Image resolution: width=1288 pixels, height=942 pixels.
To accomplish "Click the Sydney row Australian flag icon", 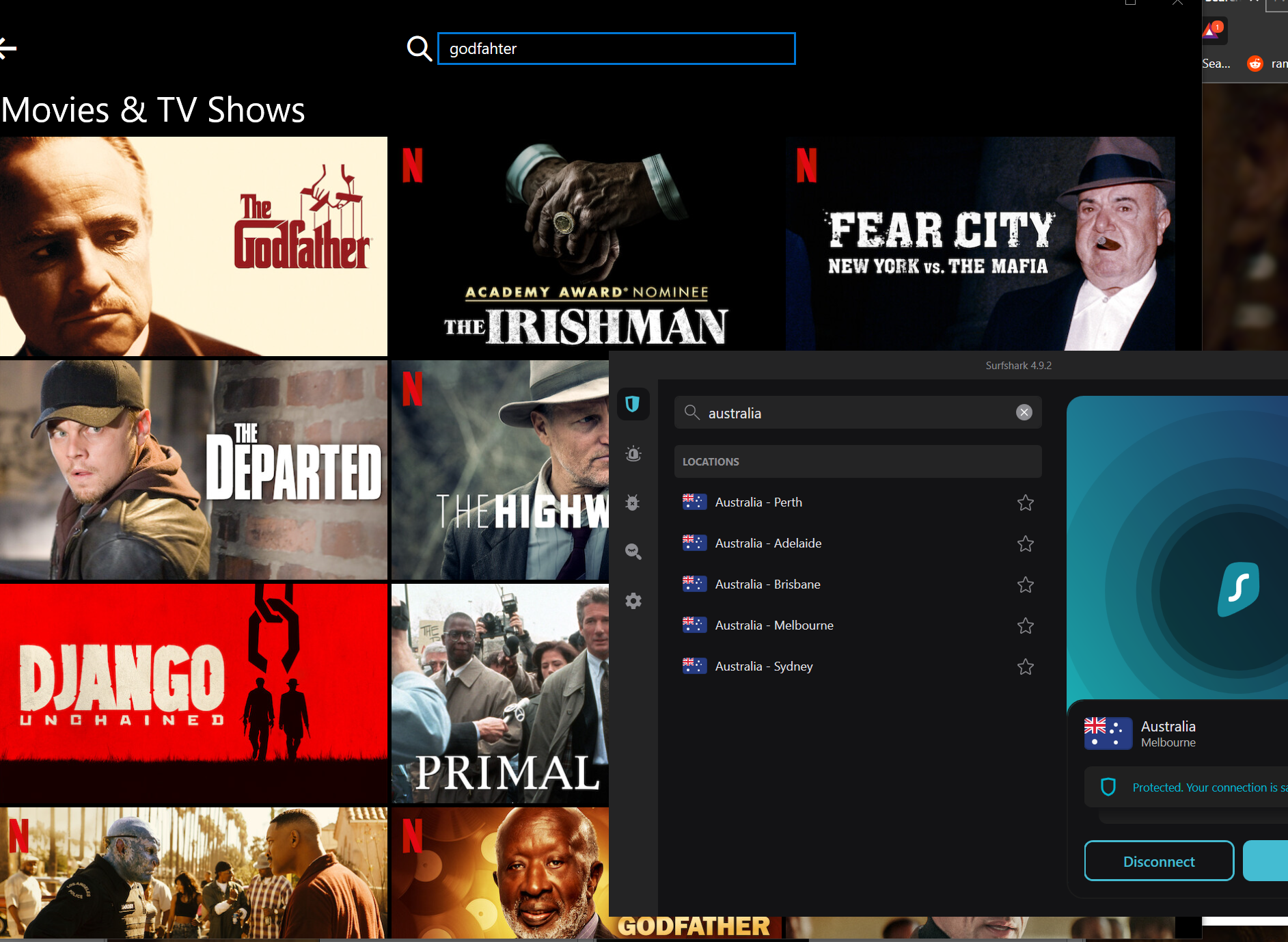I will tap(694, 666).
